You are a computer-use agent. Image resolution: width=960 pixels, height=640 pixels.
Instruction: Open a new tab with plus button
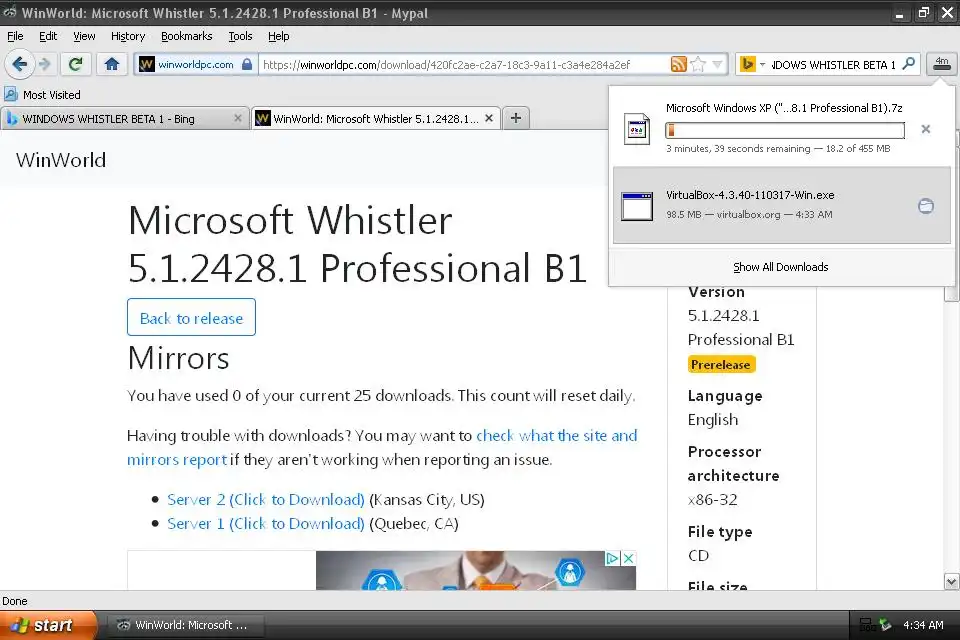click(516, 118)
